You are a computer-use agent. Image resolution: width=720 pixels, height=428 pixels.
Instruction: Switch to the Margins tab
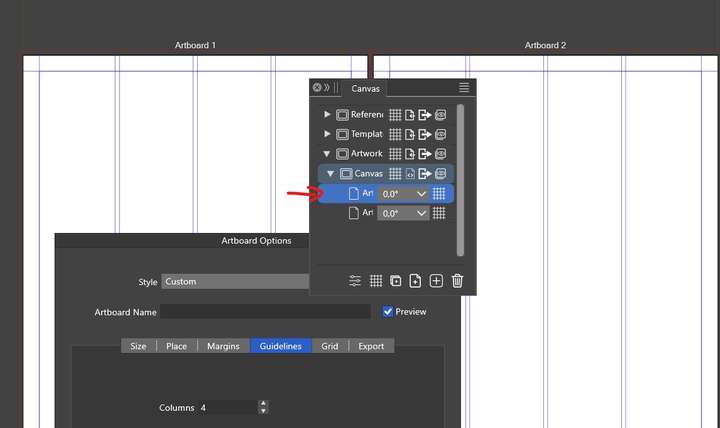(223, 346)
